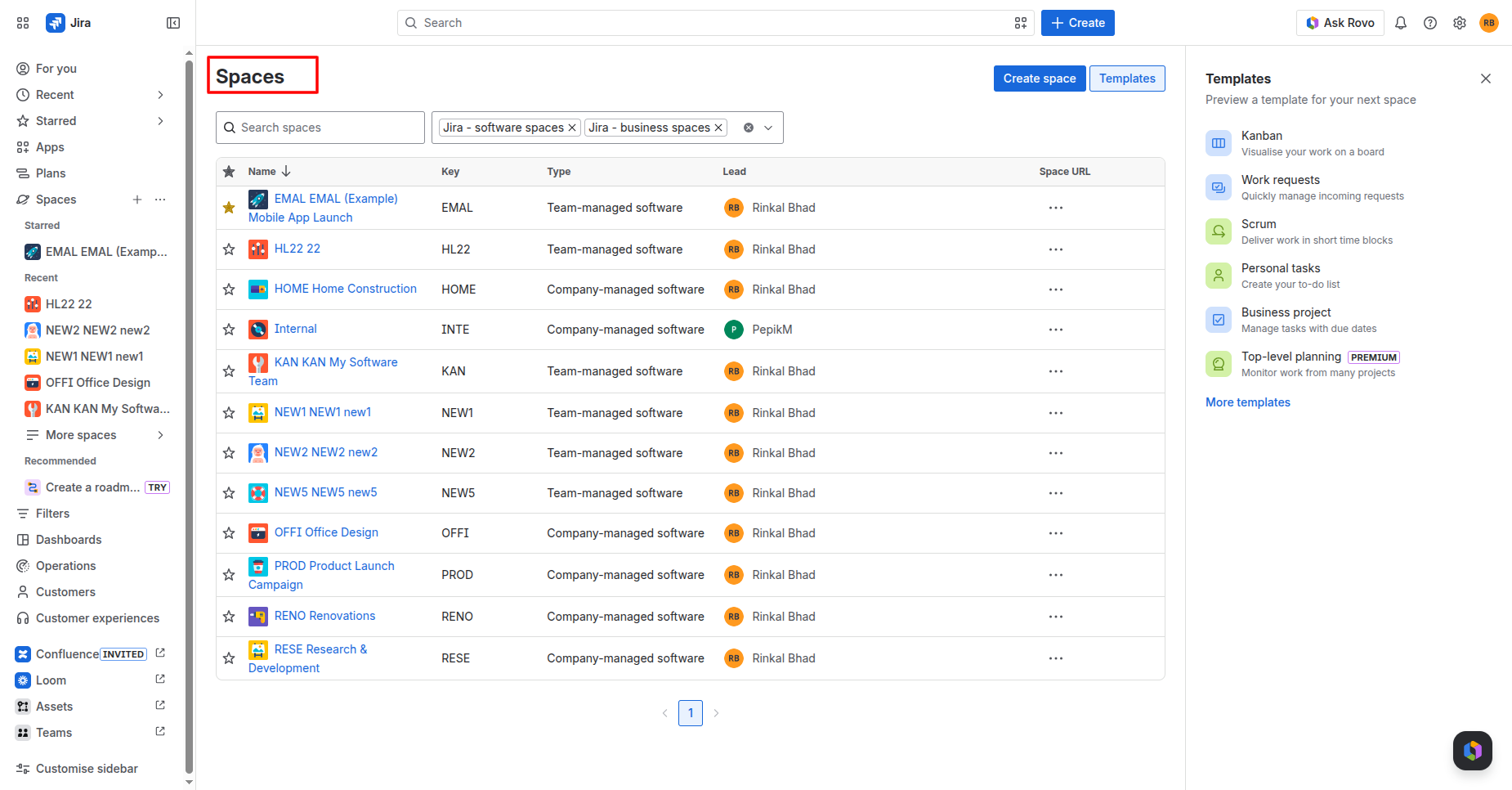Open notifications bell
1512x790 pixels.
(x=1401, y=23)
